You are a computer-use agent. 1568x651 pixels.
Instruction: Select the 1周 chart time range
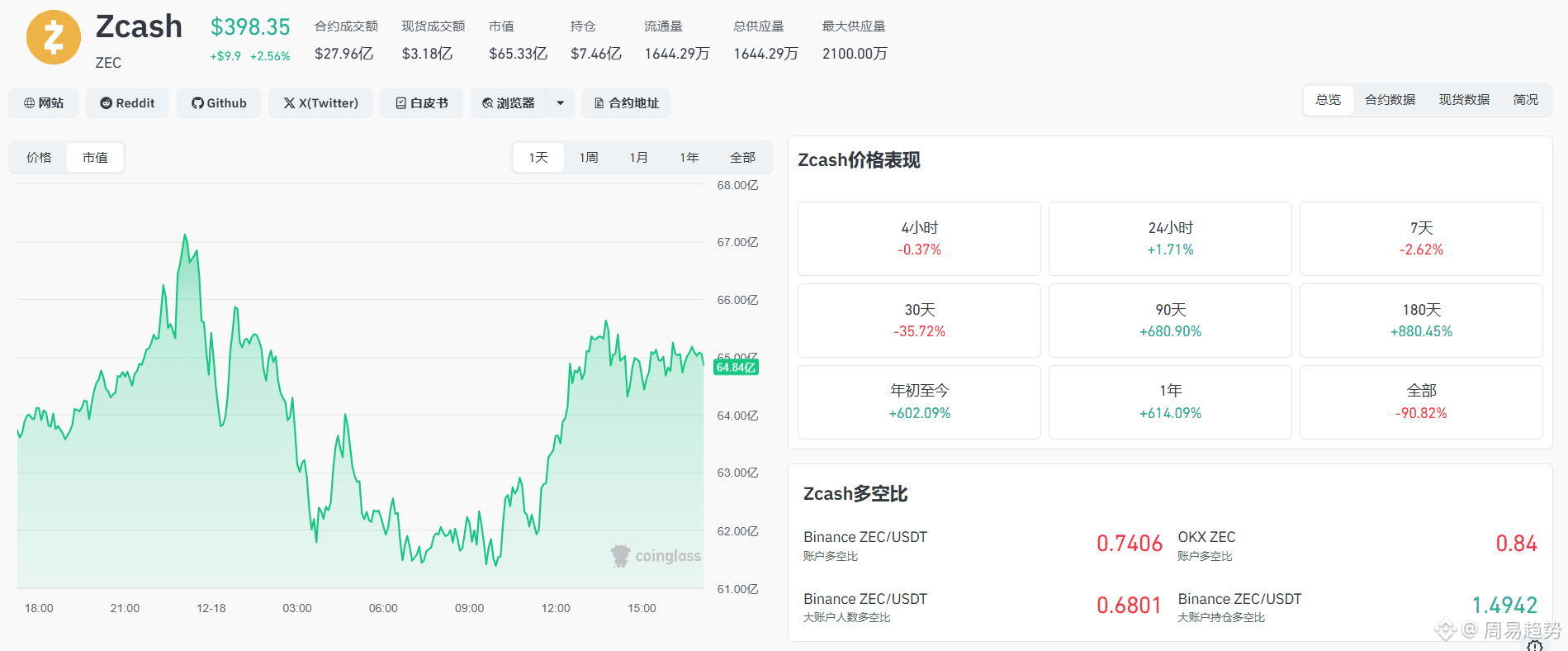[x=589, y=158]
